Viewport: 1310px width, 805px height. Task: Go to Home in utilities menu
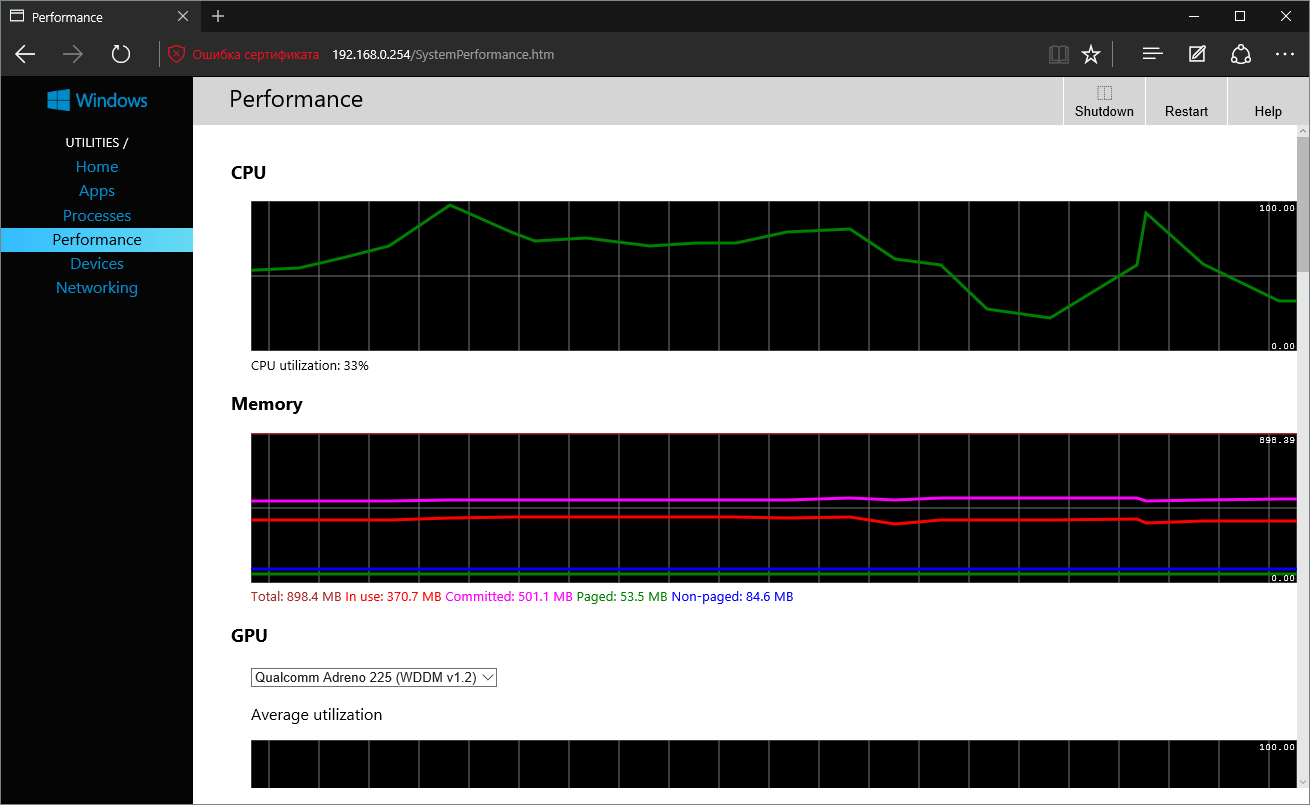coord(97,167)
